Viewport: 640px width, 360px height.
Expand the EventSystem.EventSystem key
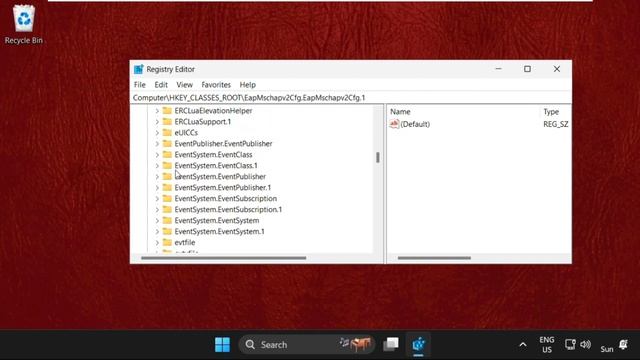pyautogui.click(x=157, y=221)
